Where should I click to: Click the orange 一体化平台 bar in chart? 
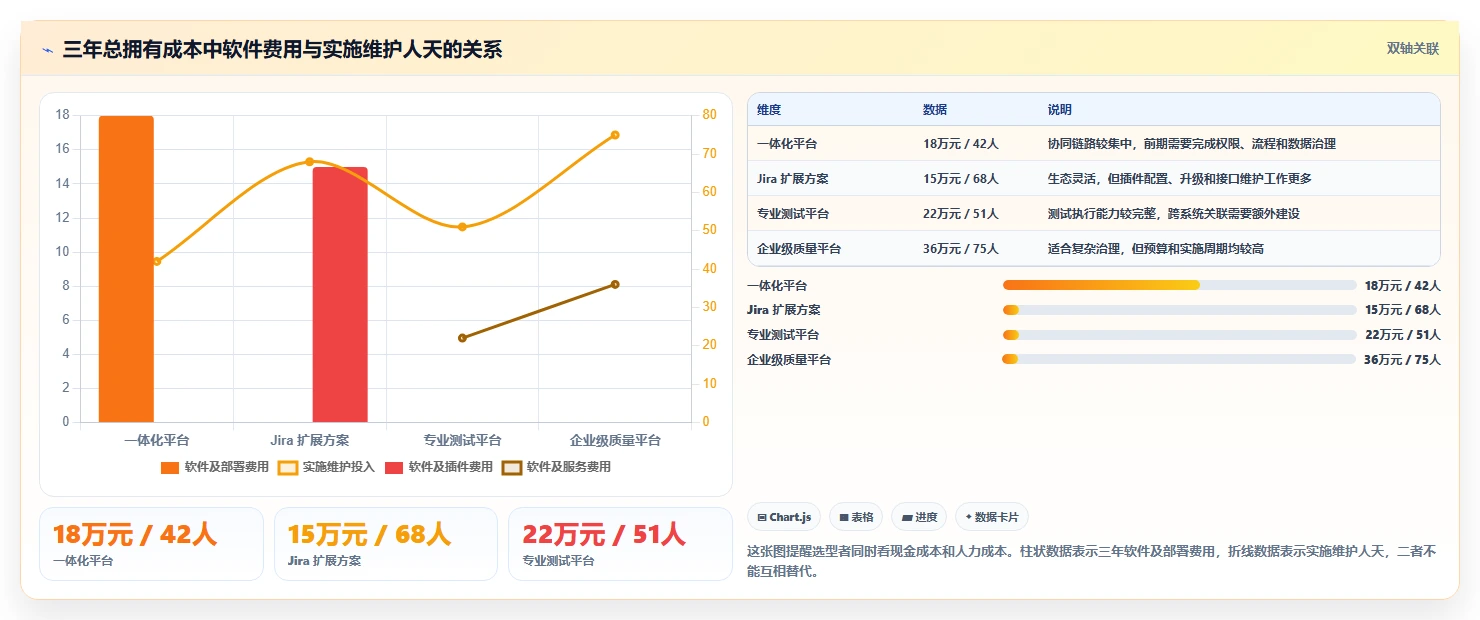[x=126, y=269]
